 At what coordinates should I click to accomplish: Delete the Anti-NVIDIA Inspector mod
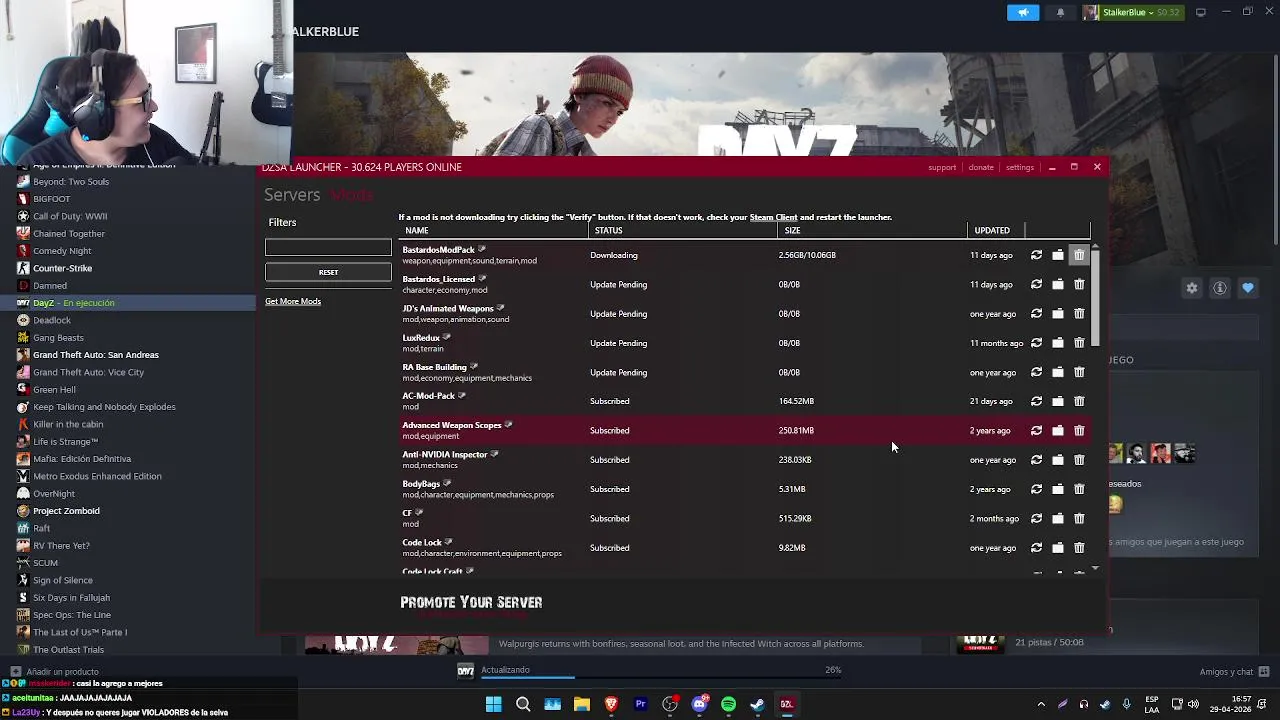[x=1079, y=460]
